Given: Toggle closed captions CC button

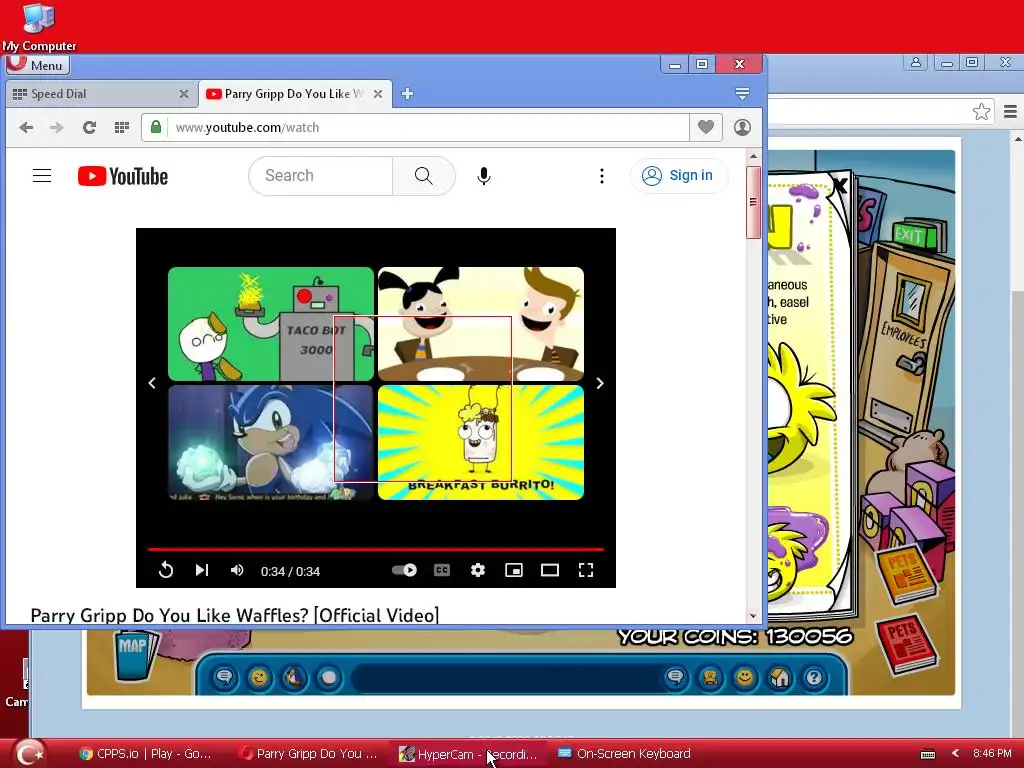Looking at the screenshot, I should tap(442, 570).
